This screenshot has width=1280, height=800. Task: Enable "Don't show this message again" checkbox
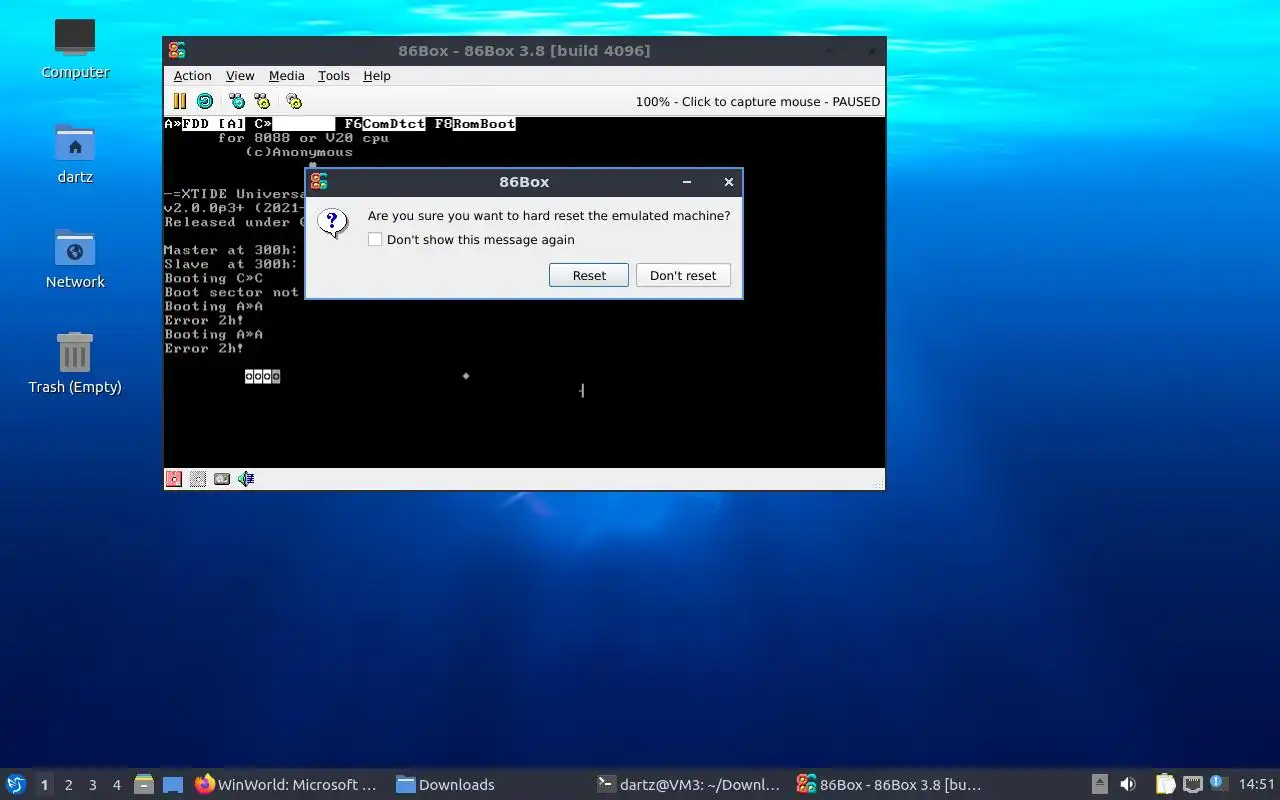click(375, 240)
